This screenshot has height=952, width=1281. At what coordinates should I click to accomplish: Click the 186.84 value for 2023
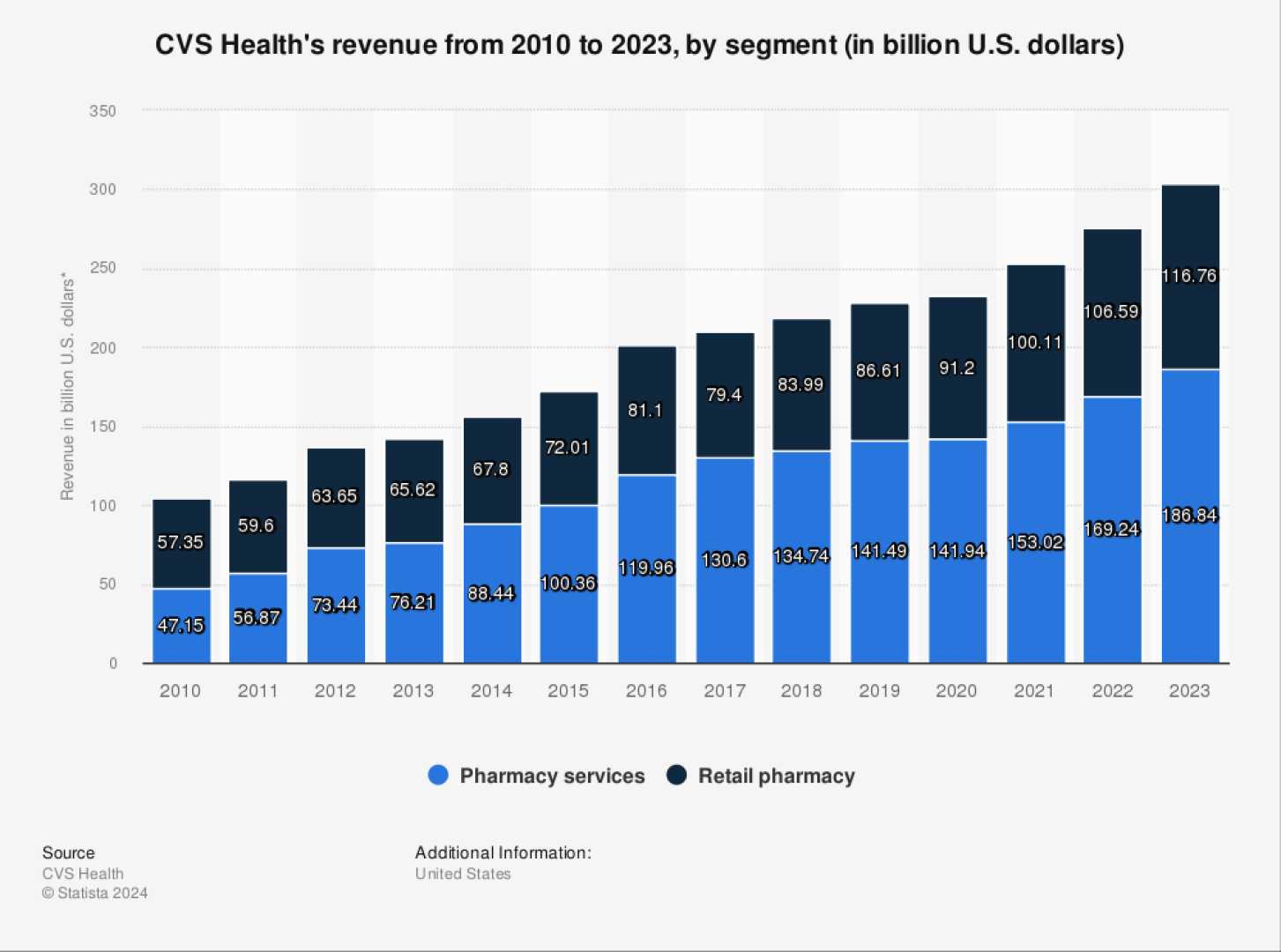tap(1190, 516)
